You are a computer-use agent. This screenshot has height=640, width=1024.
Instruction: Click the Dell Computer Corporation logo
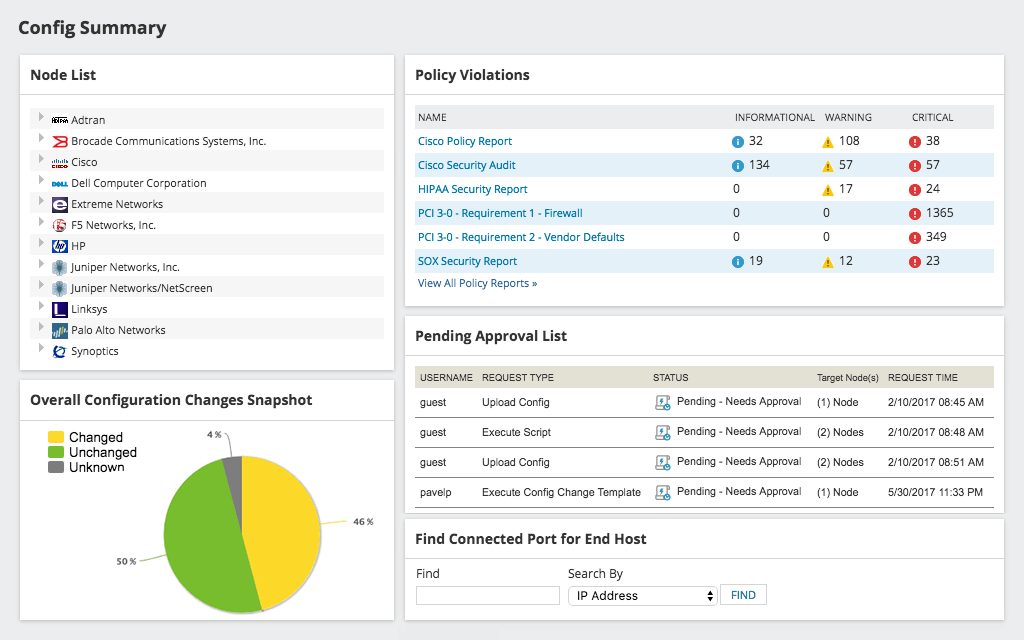[57, 183]
